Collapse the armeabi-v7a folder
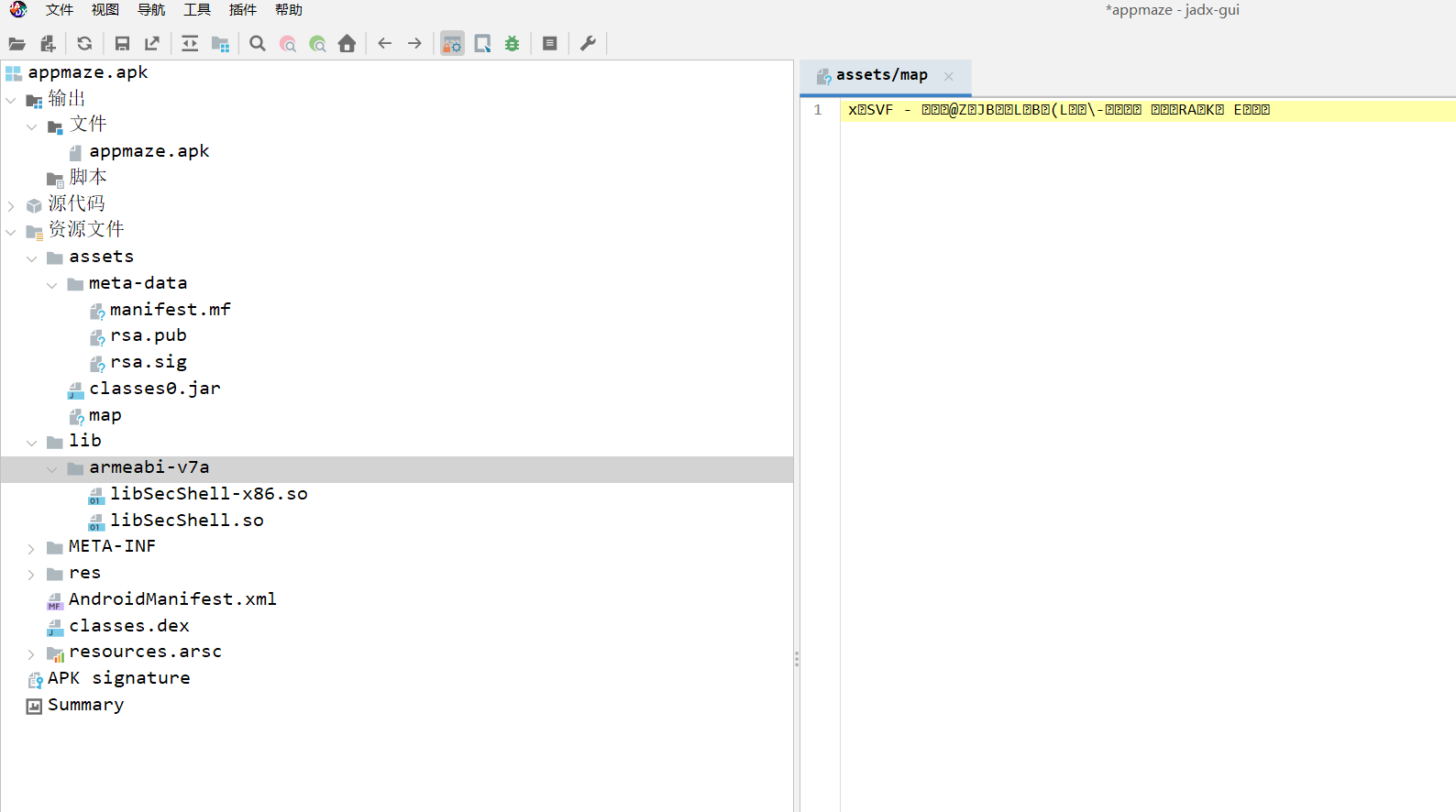This screenshot has width=1456, height=812. tap(52, 469)
